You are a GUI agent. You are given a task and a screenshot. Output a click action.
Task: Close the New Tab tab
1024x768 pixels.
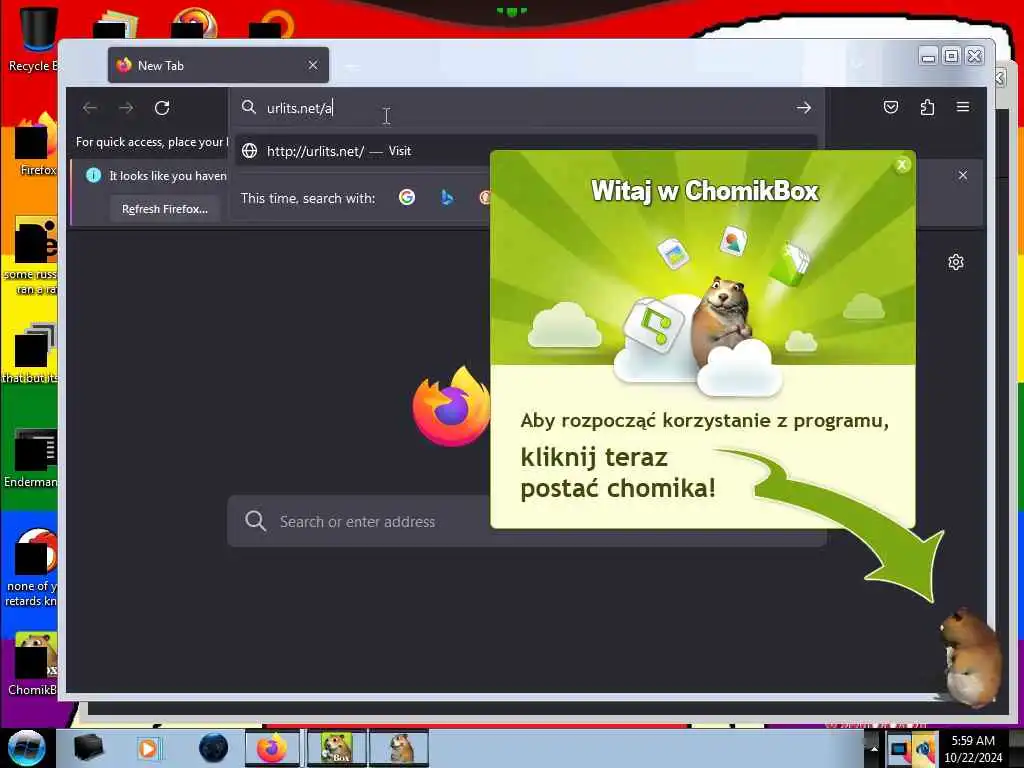[313, 65]
